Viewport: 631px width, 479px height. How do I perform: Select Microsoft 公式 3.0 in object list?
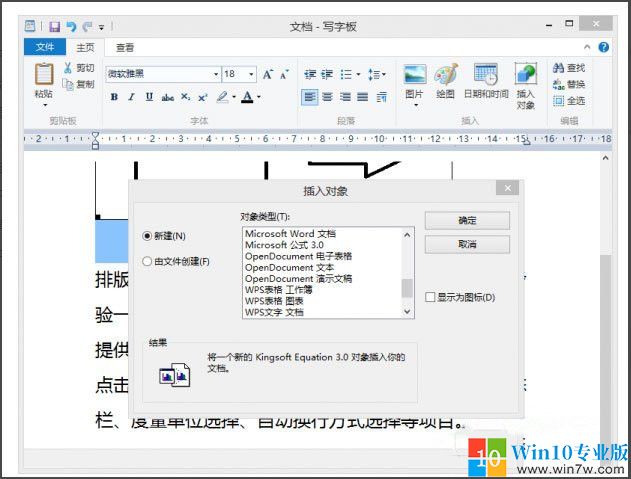click(x=284, y=245)
